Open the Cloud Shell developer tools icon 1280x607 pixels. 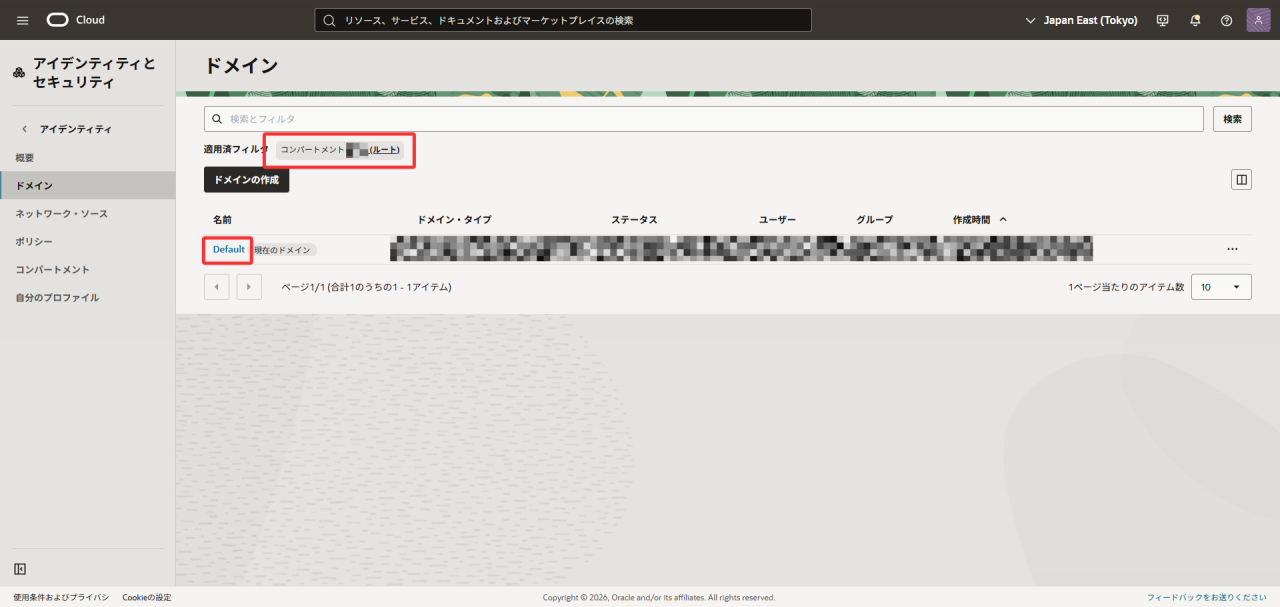(x=1162, y=20)
